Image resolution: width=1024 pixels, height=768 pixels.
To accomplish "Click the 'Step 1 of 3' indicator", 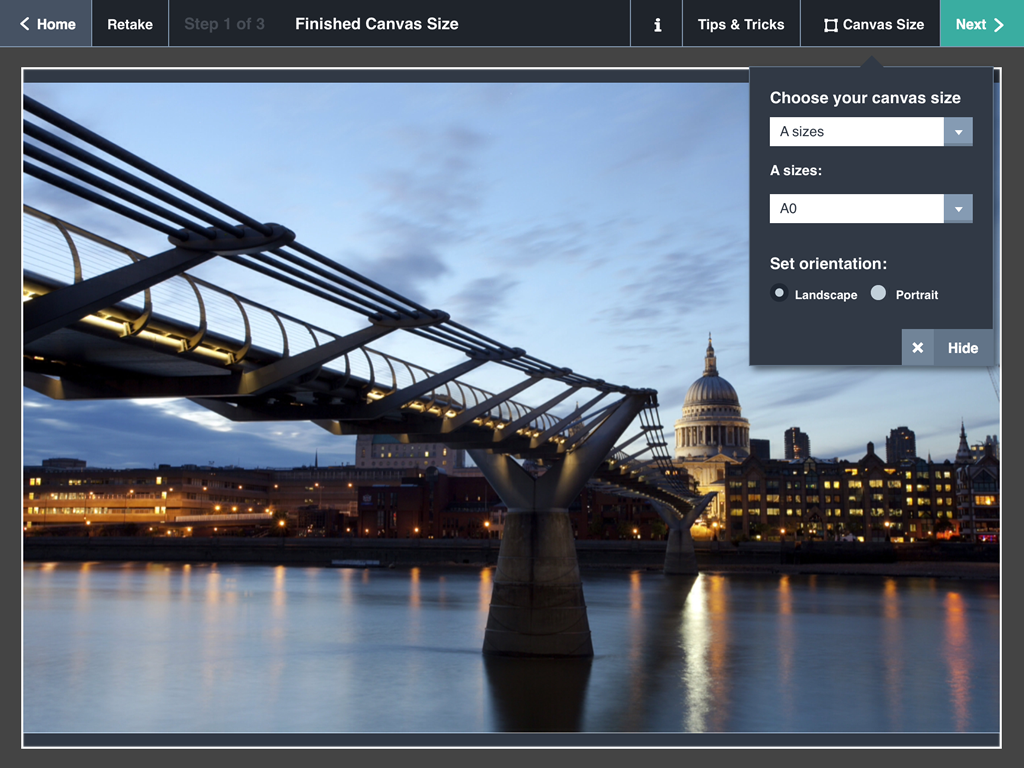I will [x=224, y=24].
